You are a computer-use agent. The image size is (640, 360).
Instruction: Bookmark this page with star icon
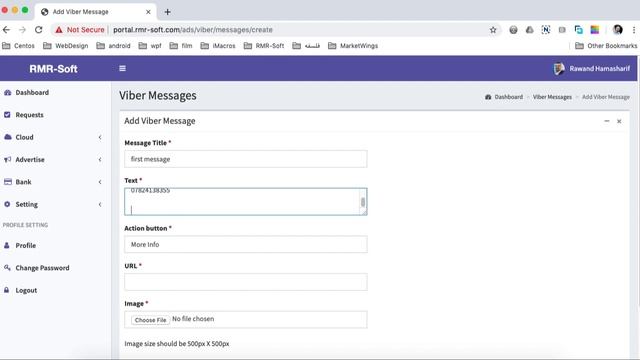click(493, 30)
